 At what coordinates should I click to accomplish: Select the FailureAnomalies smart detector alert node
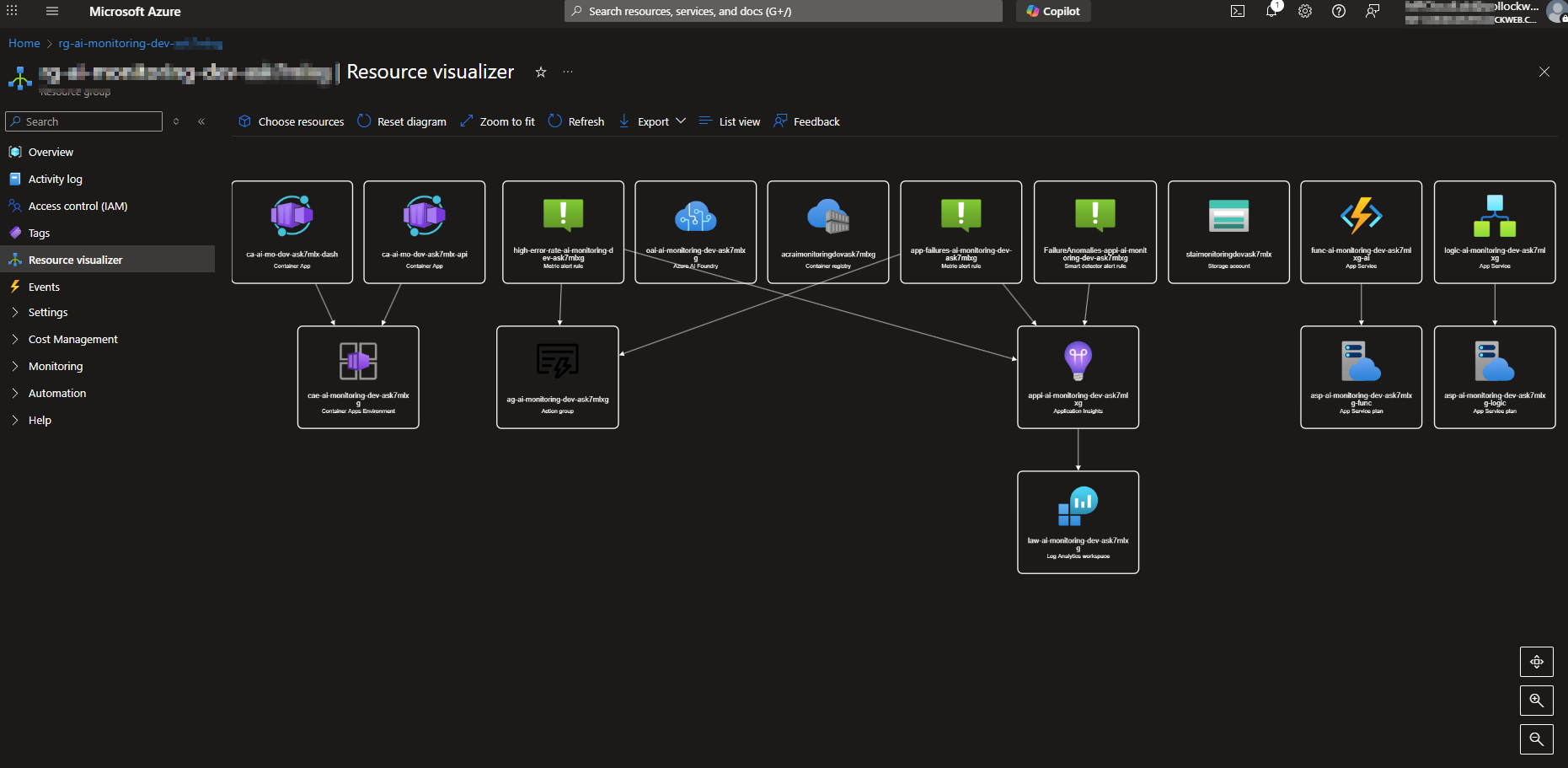(1095, 232)
